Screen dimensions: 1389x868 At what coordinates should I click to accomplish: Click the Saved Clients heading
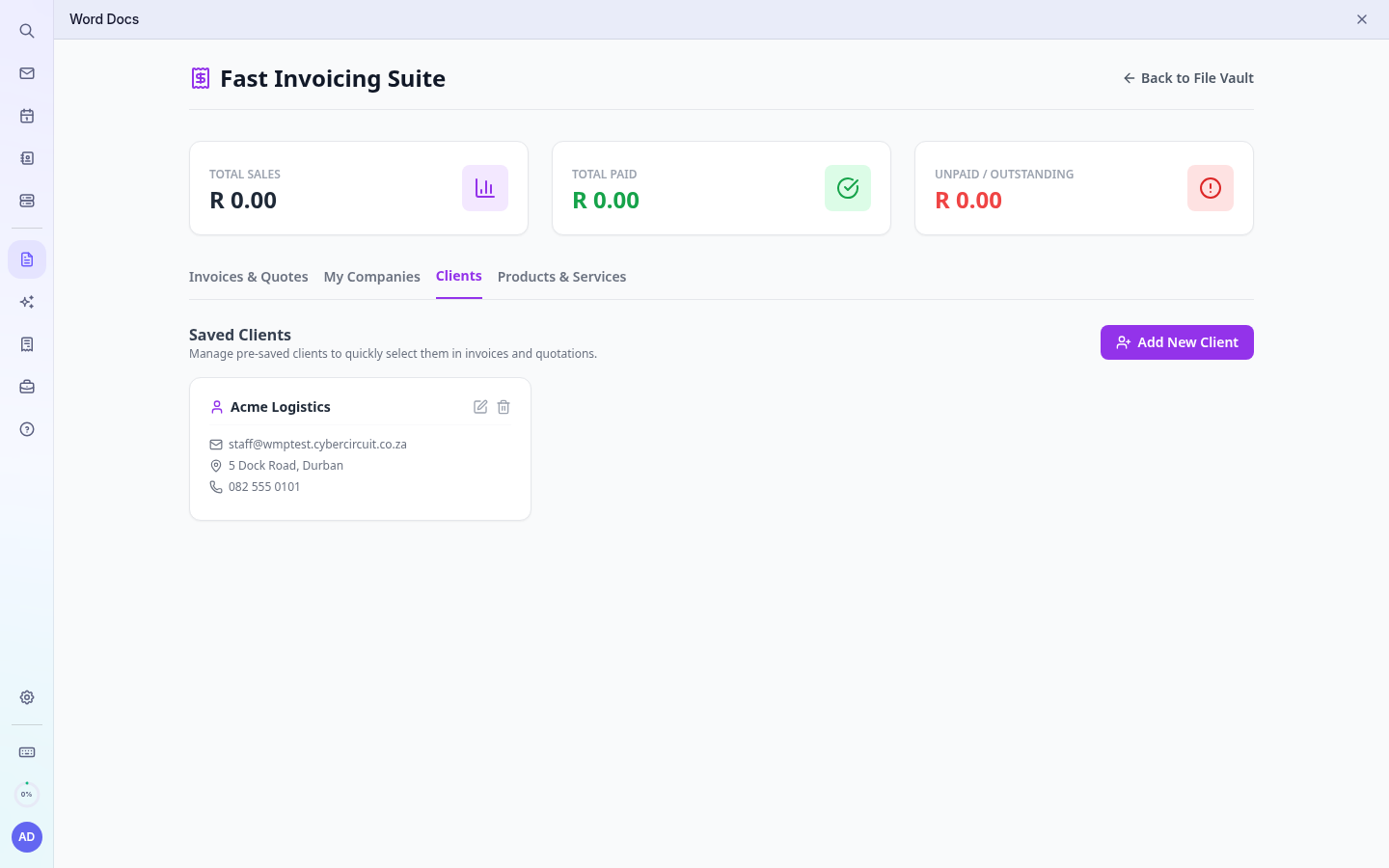(240, 335)
